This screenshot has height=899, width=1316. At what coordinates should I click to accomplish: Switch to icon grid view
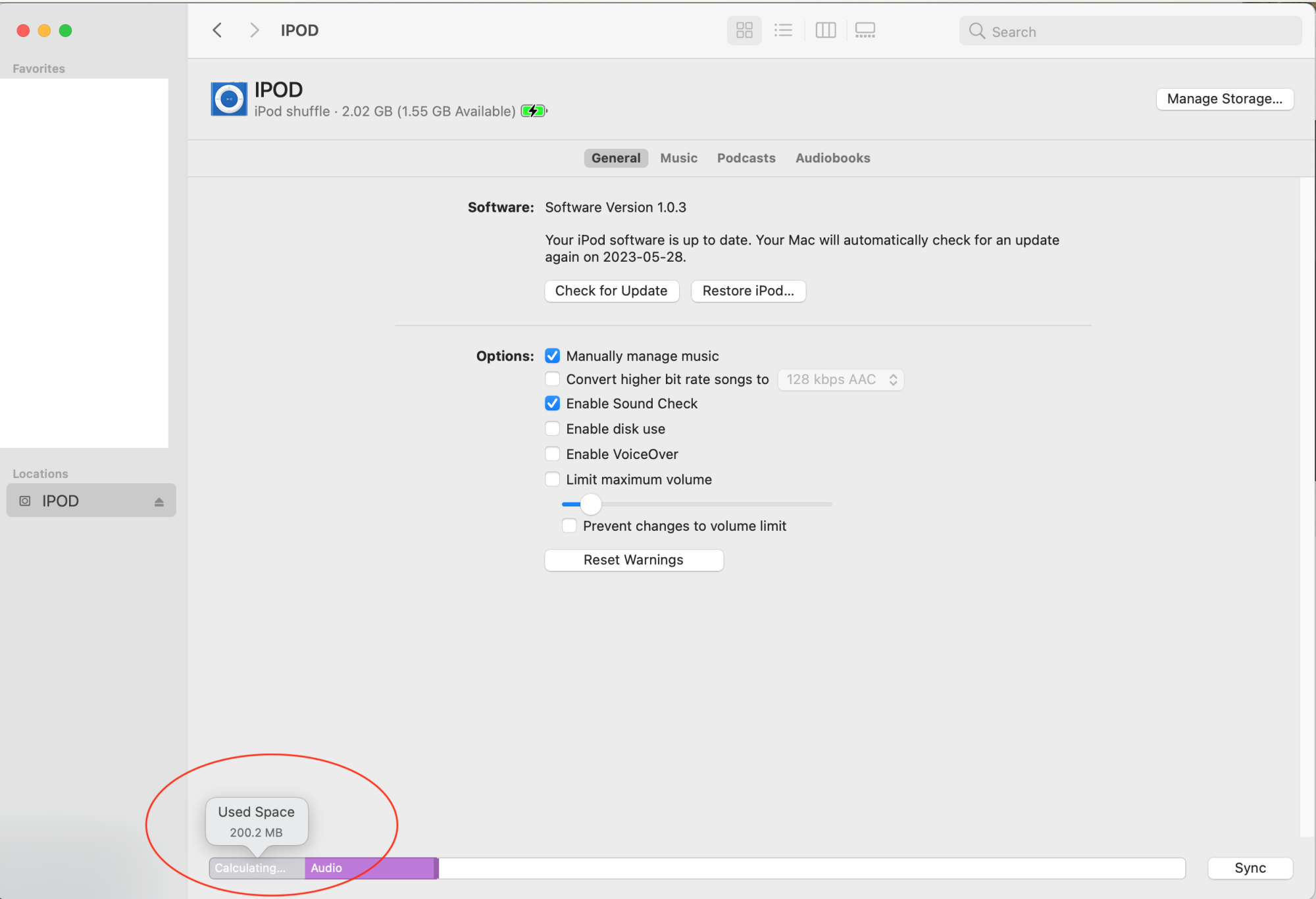(744, 30)
